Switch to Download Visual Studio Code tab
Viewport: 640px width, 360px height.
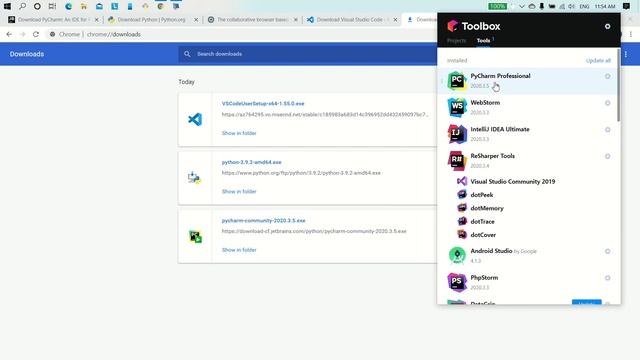click(351, 20)
